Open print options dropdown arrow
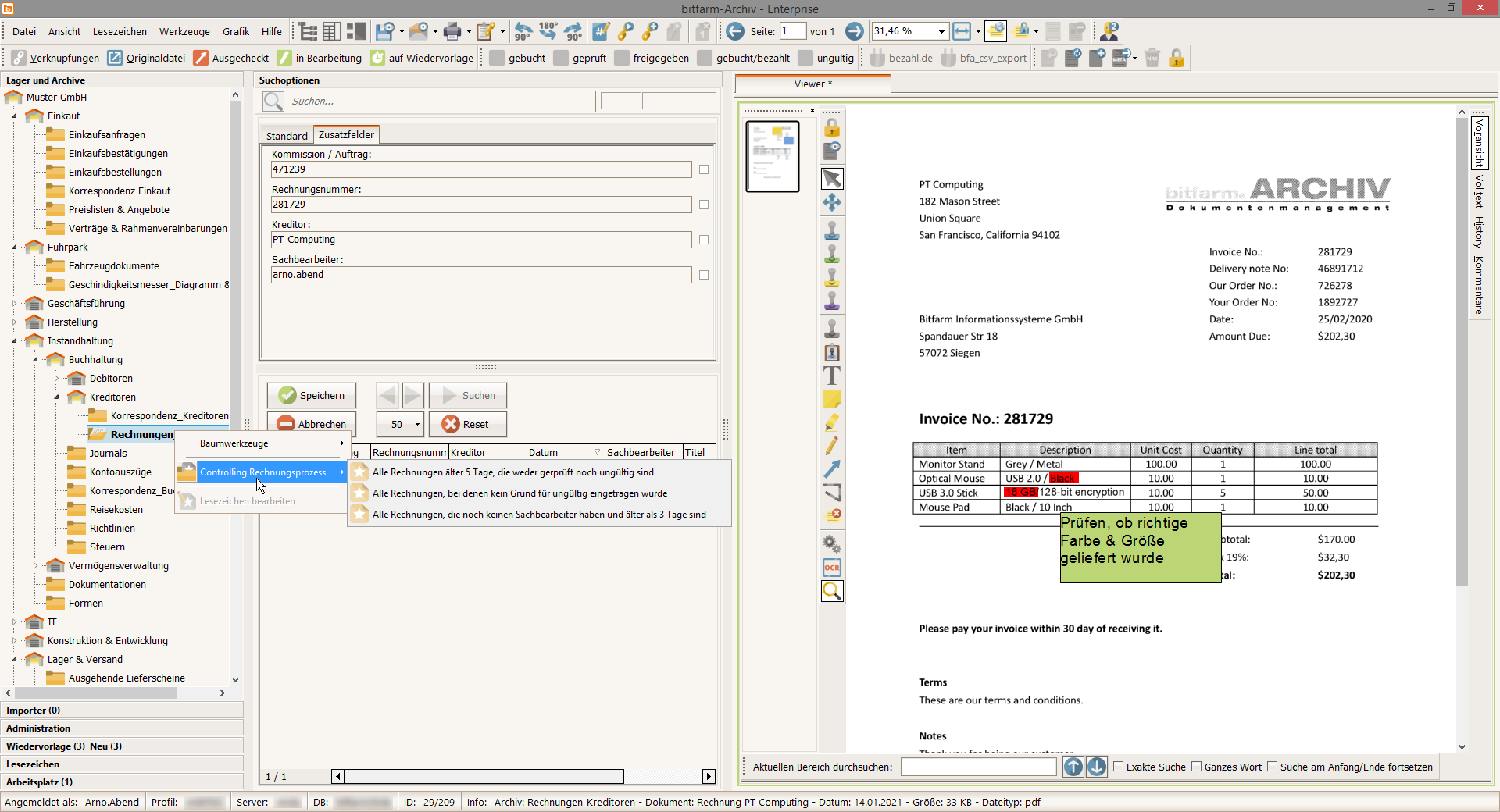Viewport: 1500px width, 812px height. tap(469, 32)
